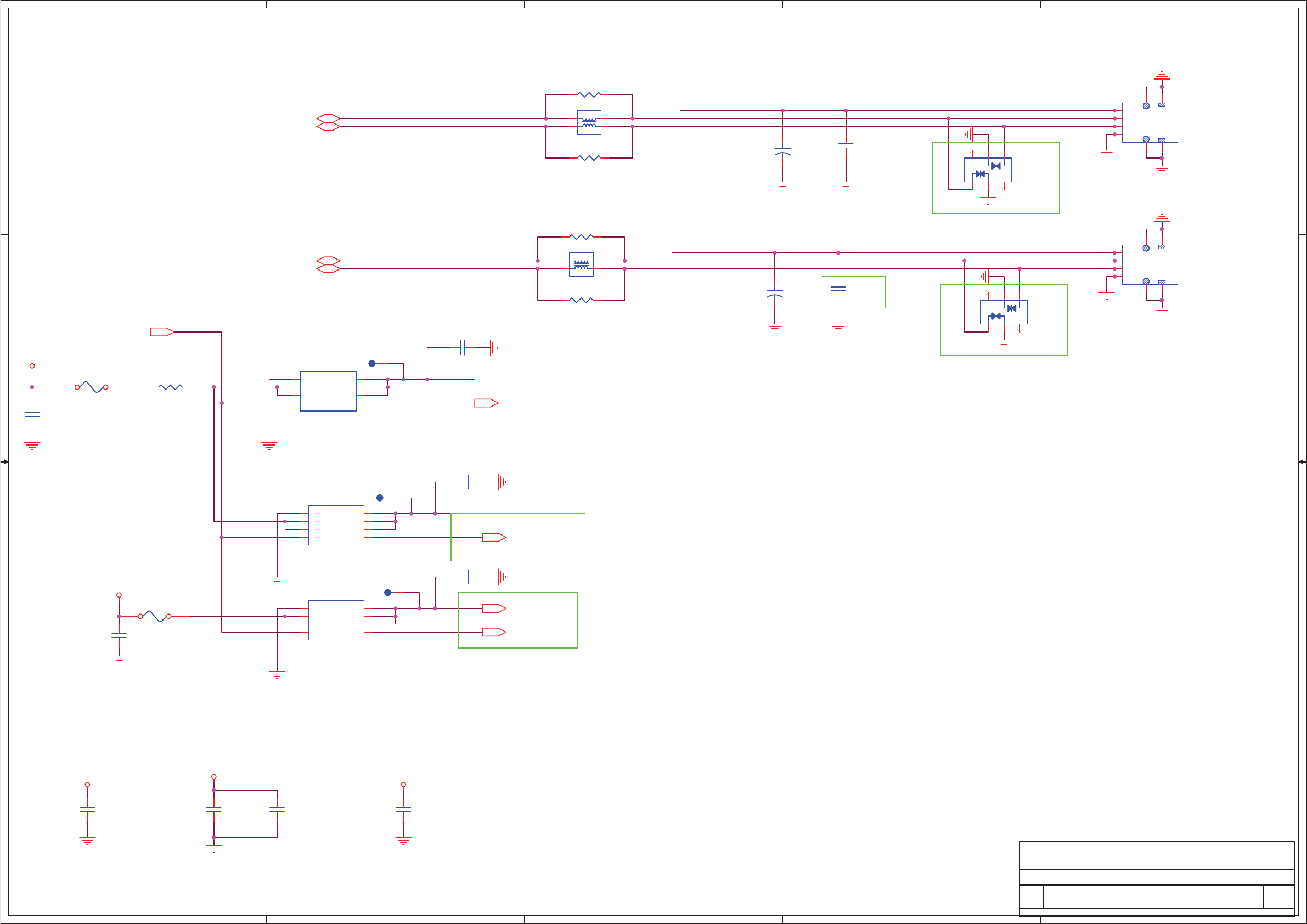This screenshot has width=1307, height=924.
Task: Select the red input port at top-left
Action: [162, 332]
